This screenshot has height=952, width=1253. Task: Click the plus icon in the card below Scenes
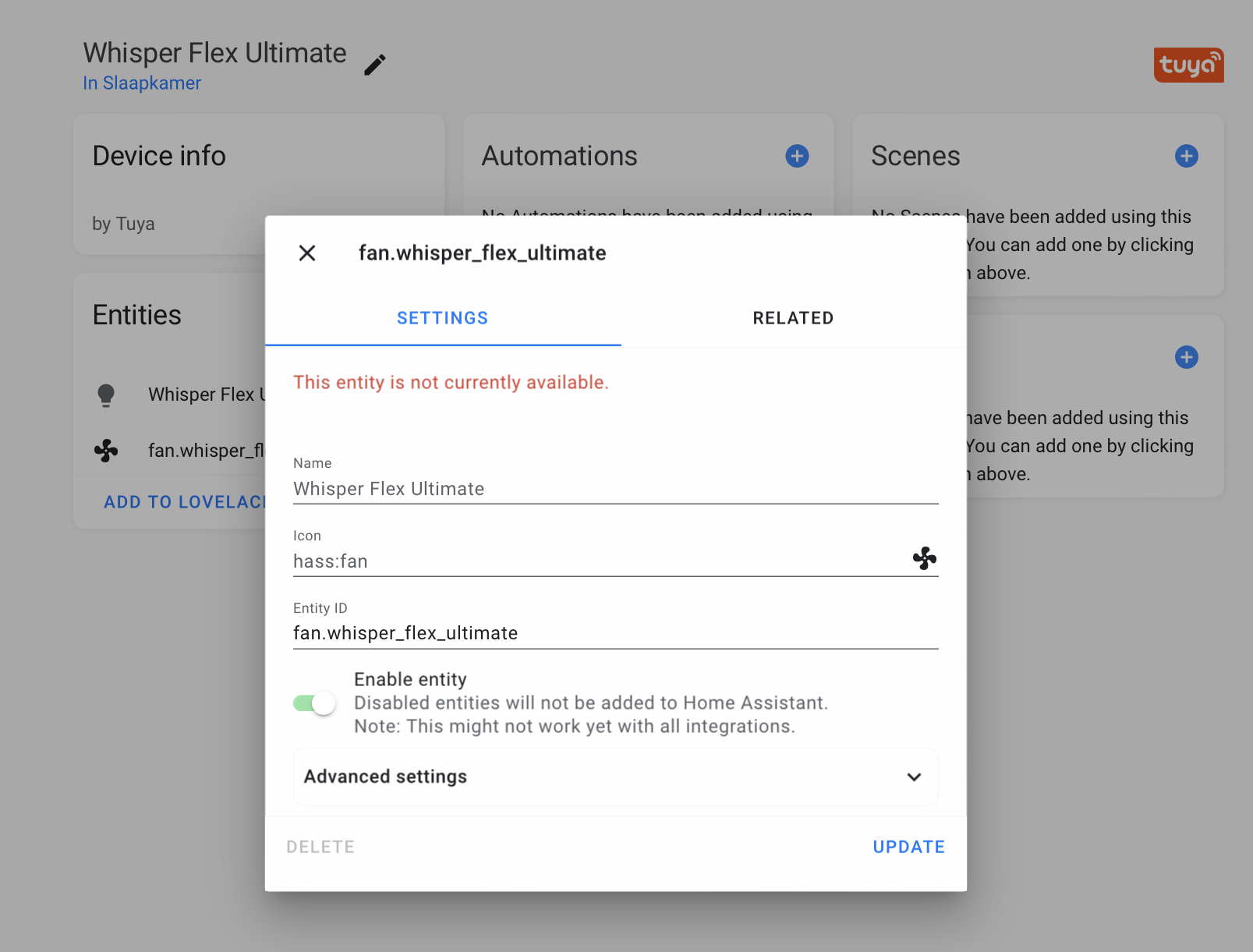tap(1187, 357)
